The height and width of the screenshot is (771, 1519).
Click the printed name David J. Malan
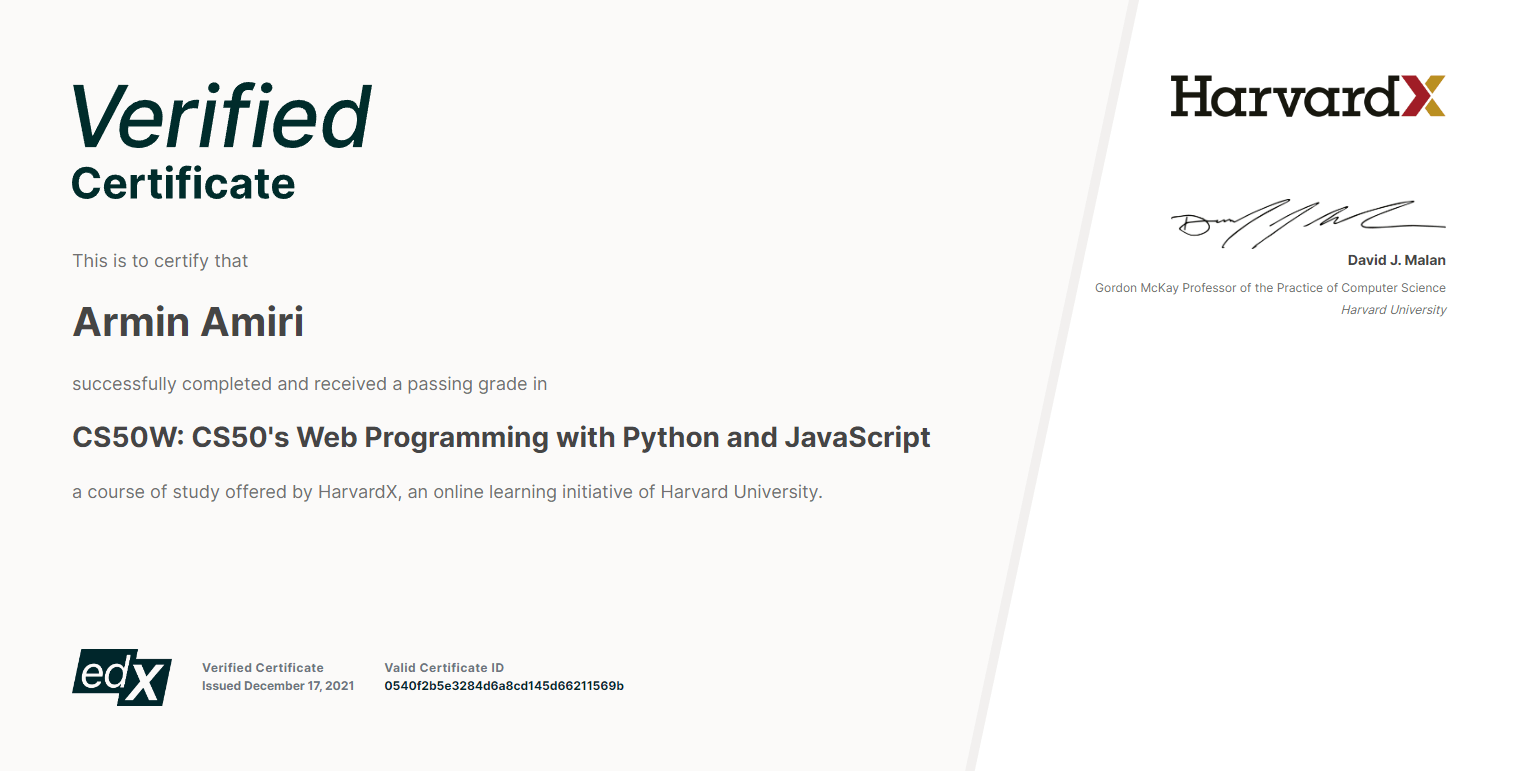point(1396,261)
